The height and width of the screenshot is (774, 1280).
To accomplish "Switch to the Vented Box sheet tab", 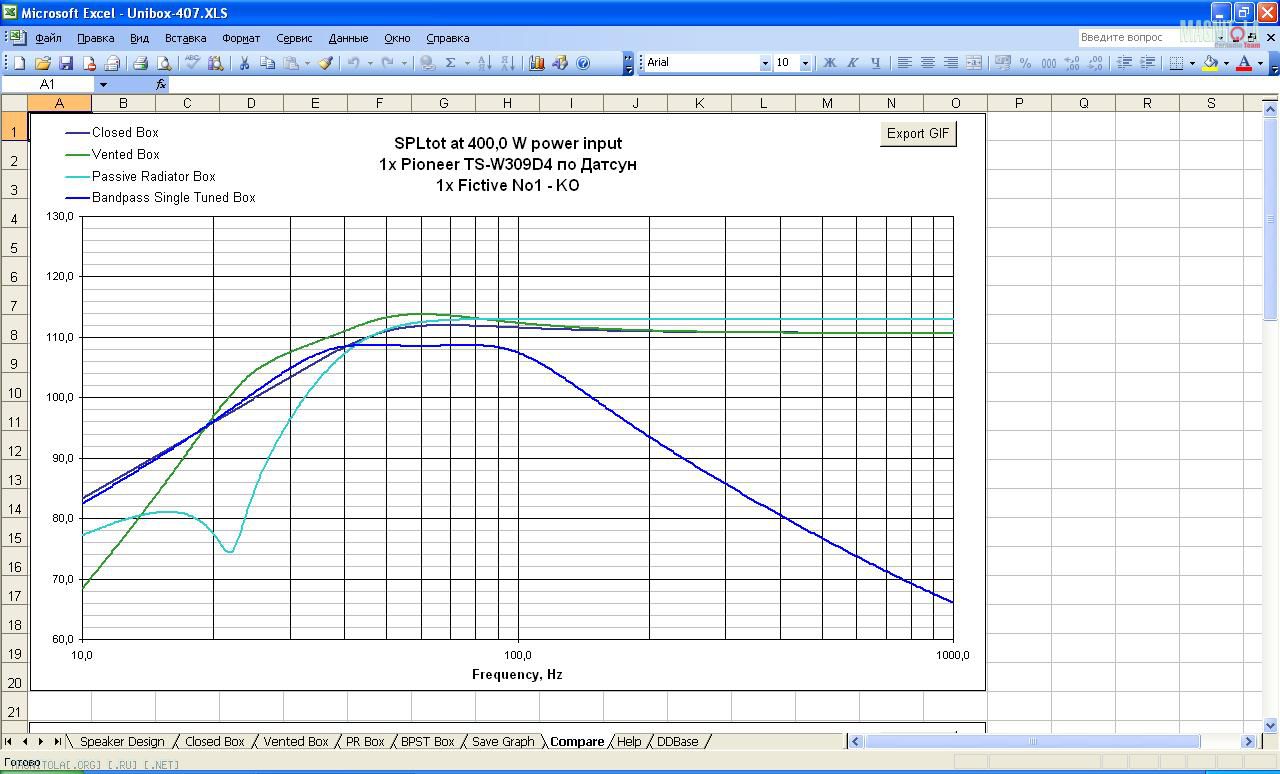I will click(295, 741).
